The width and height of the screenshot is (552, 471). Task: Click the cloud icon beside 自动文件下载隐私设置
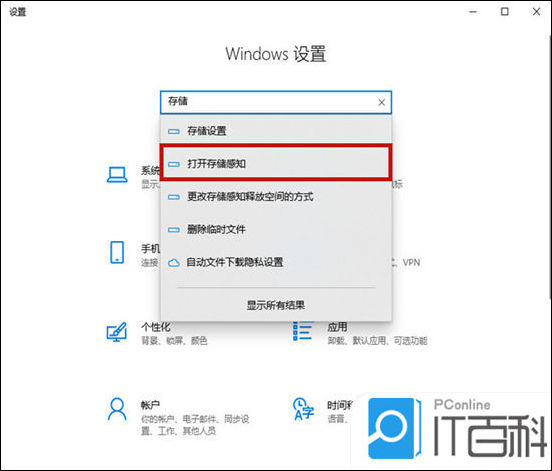click(x=174, y=263)
